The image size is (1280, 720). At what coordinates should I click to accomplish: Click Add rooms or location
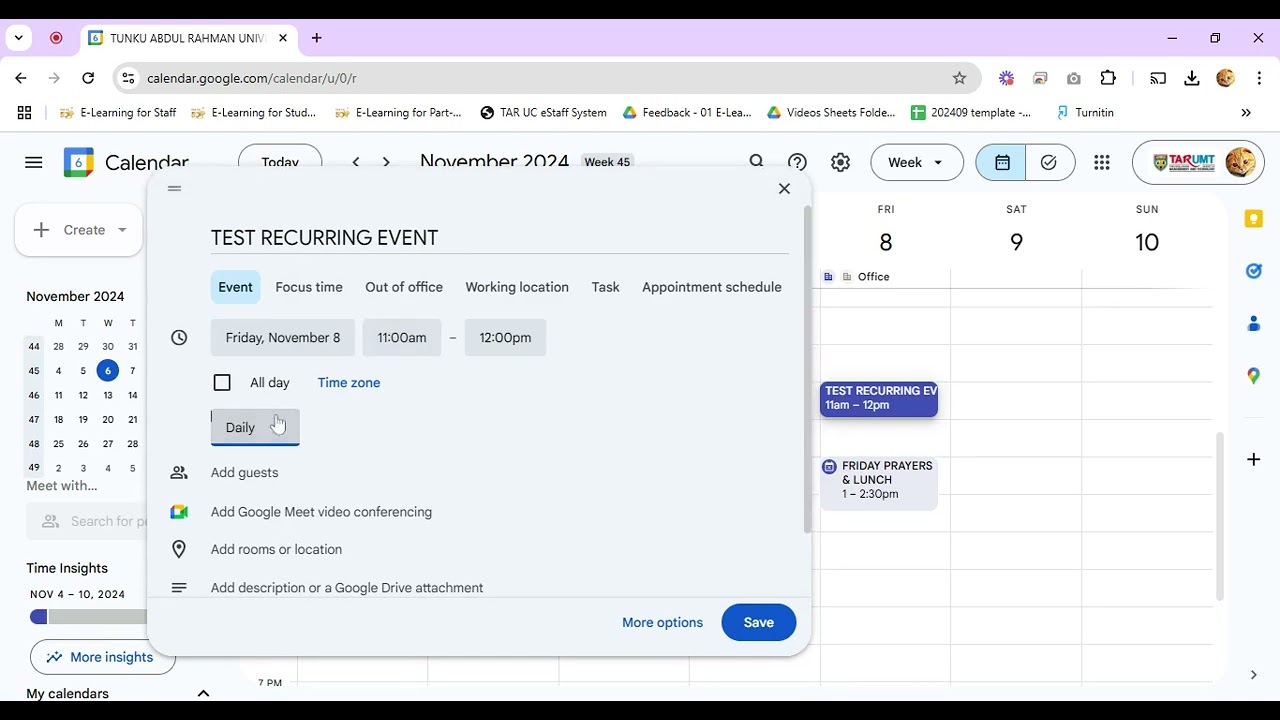(x=277, y=549)
